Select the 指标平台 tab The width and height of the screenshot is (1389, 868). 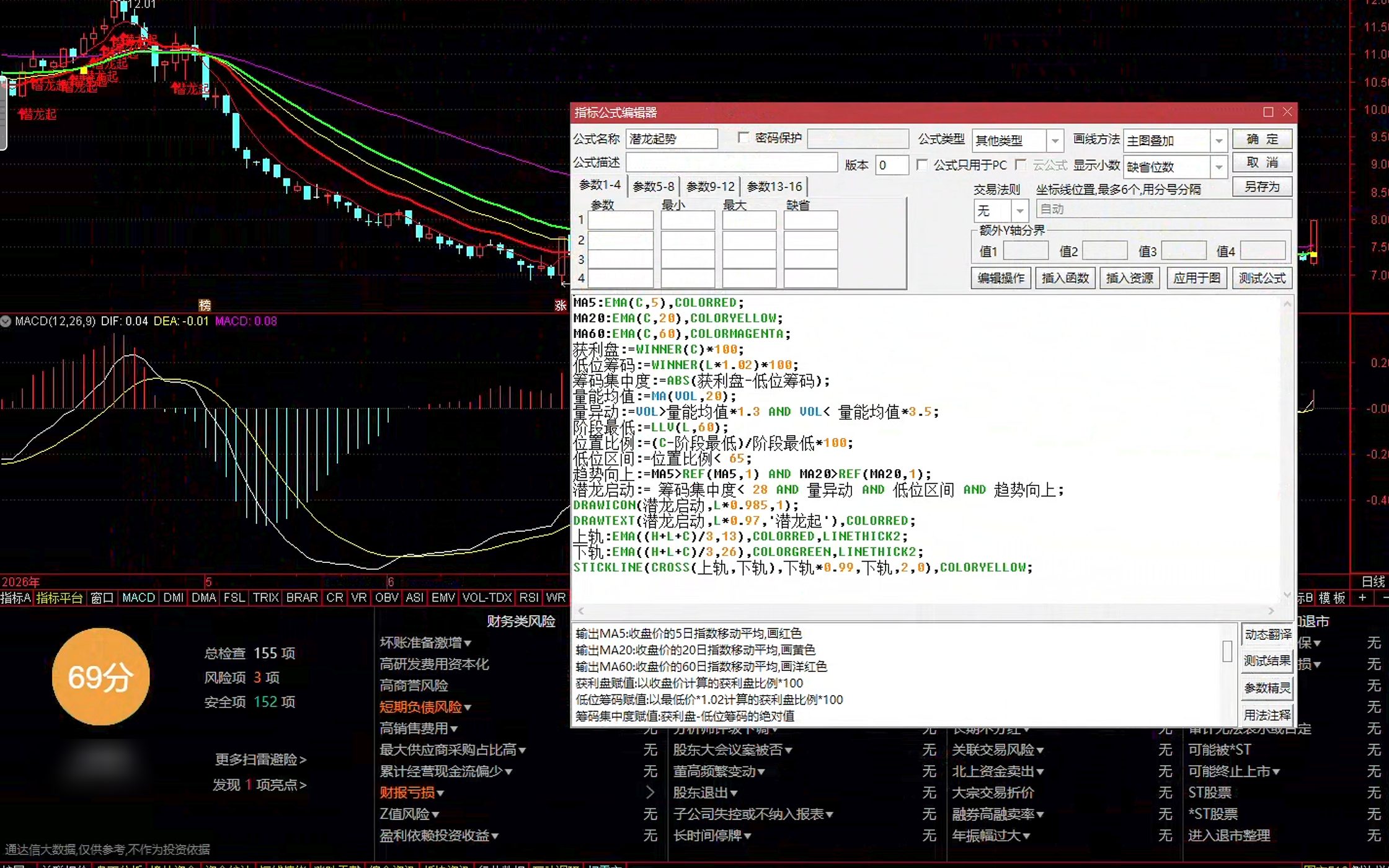coord(59,598)
